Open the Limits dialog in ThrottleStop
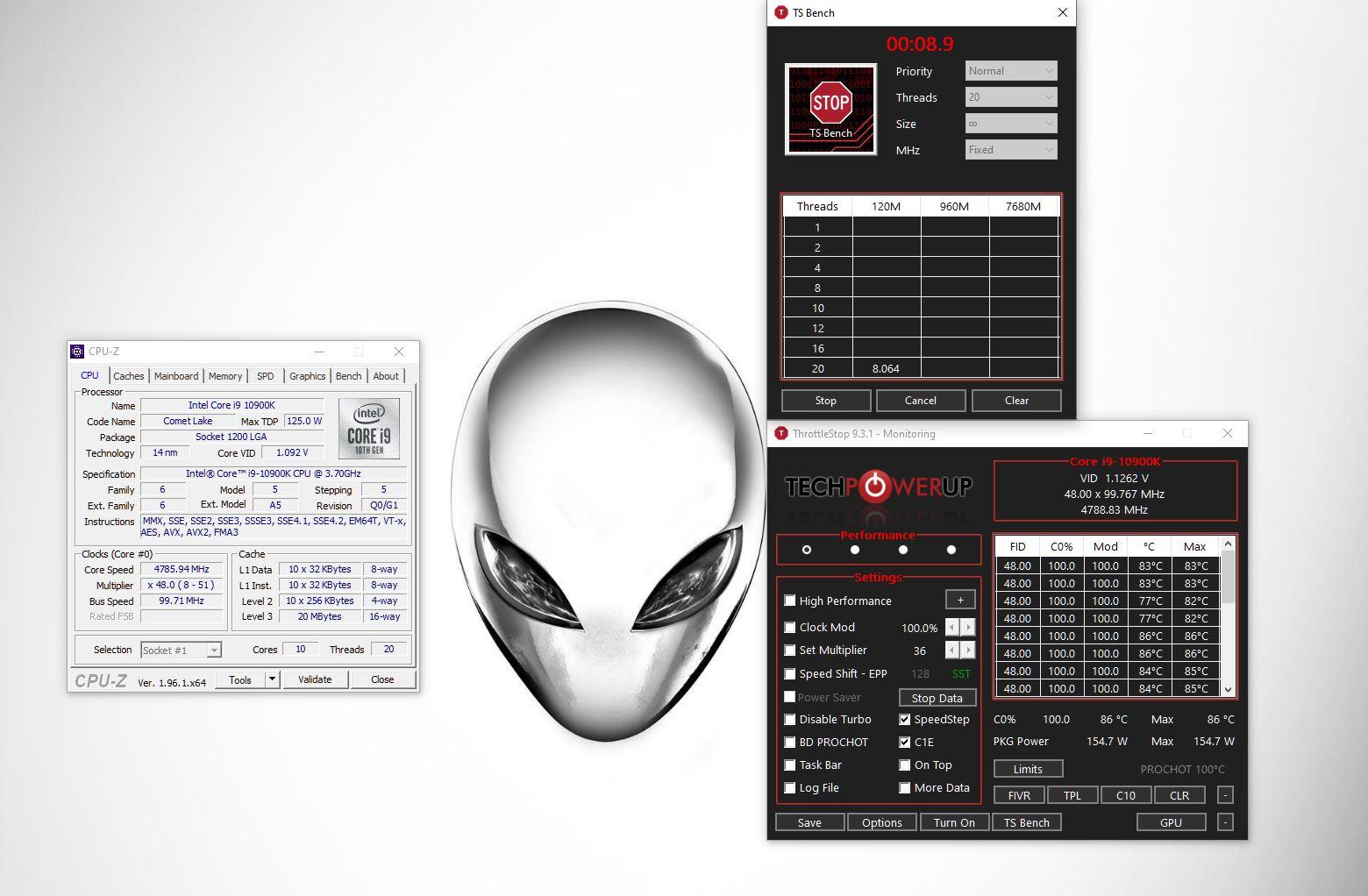 1029,769
